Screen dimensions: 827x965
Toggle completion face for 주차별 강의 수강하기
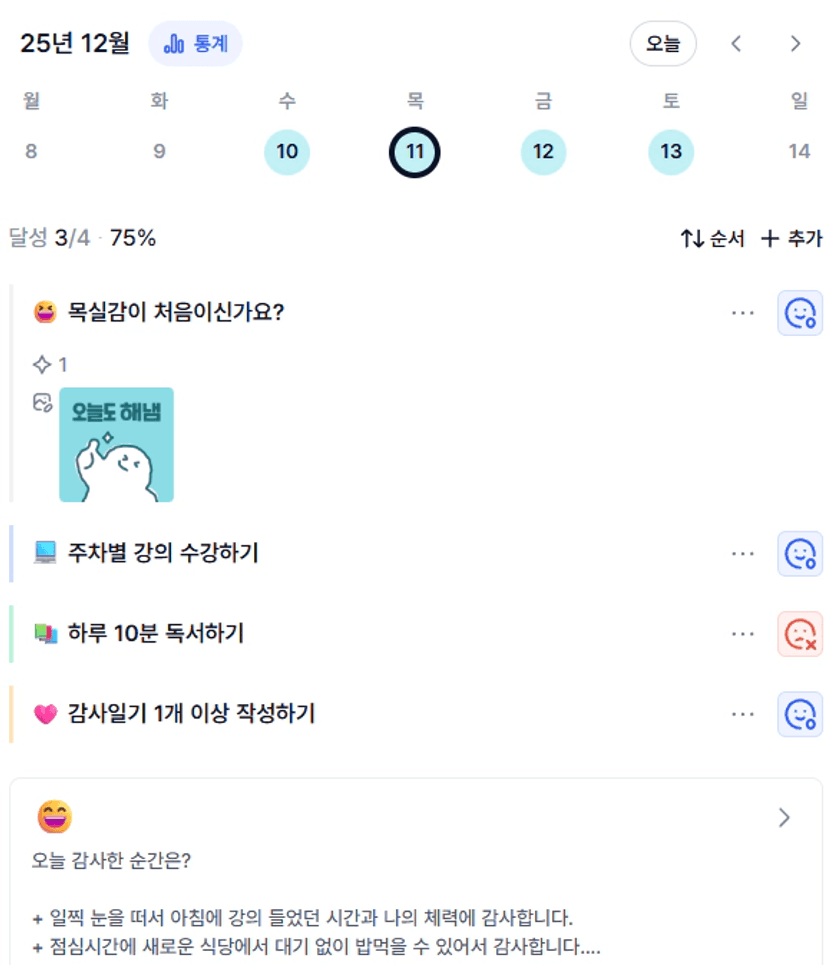pyautogui.click(x=800, y=553)
